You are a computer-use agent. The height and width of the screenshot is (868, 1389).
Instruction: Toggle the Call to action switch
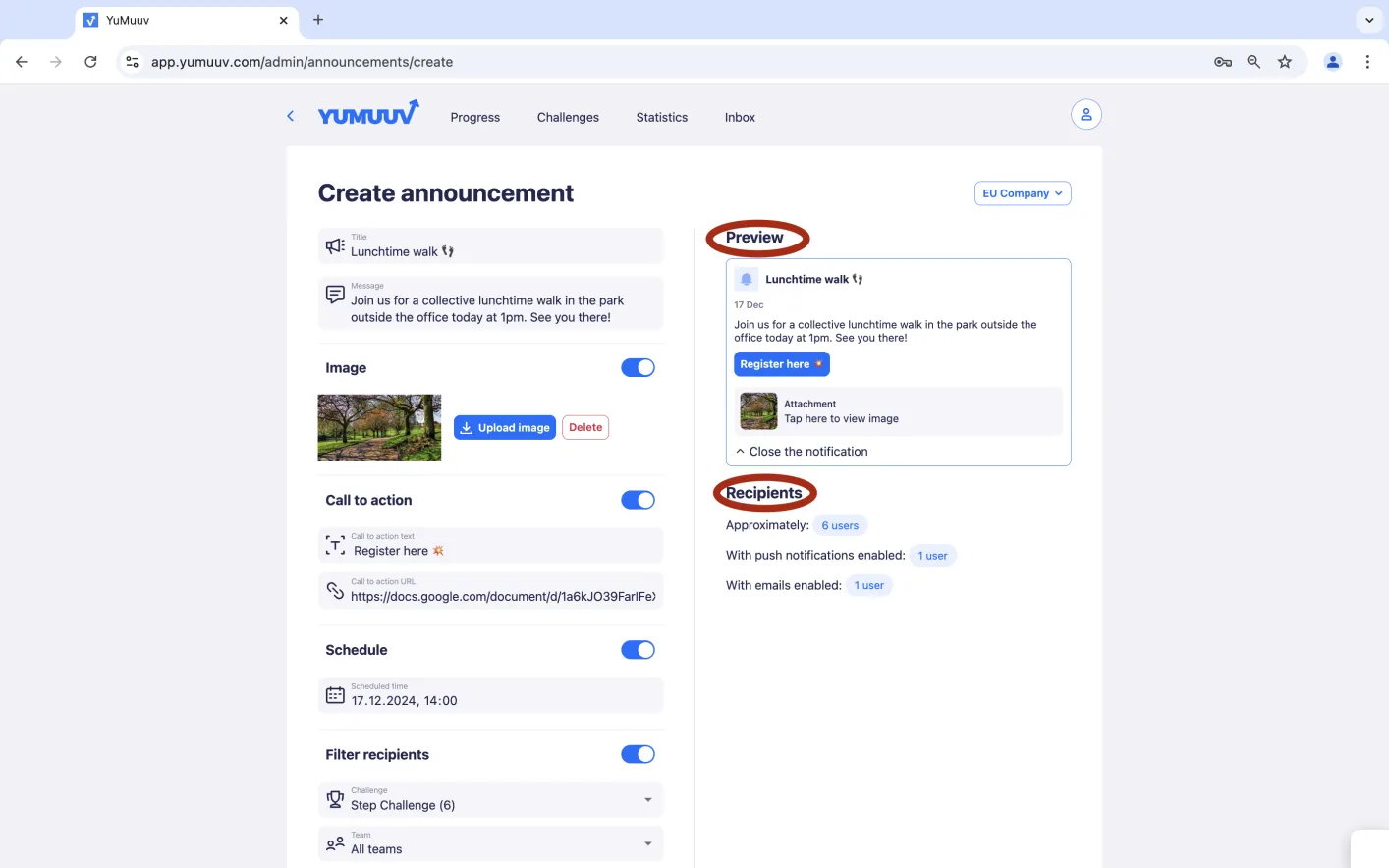pyautogui.click(x=638, y=500)
